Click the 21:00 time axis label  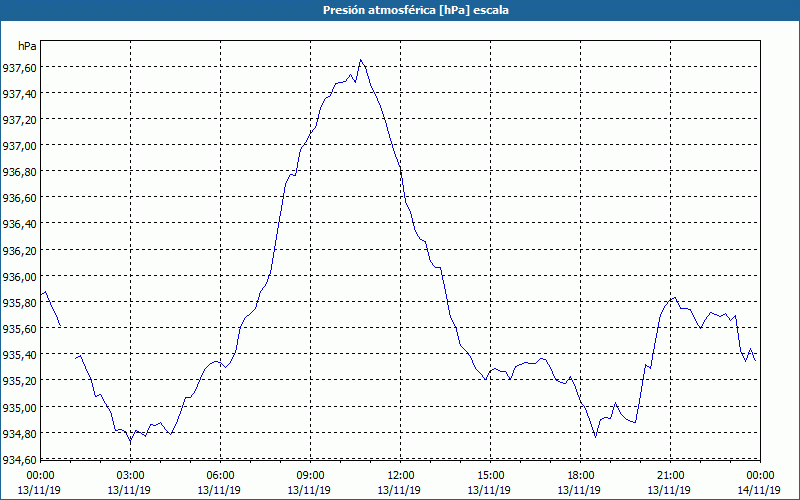pyautogui.click(x=670, y=476)
